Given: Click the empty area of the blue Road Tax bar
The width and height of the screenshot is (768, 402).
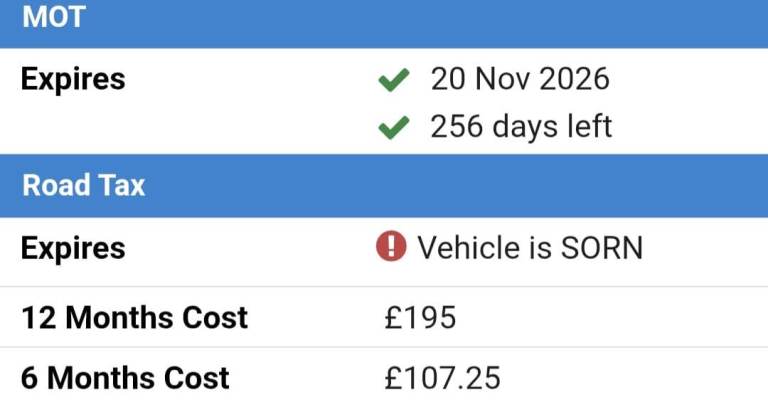Looking at the screenshot, I should click(450, 186).
